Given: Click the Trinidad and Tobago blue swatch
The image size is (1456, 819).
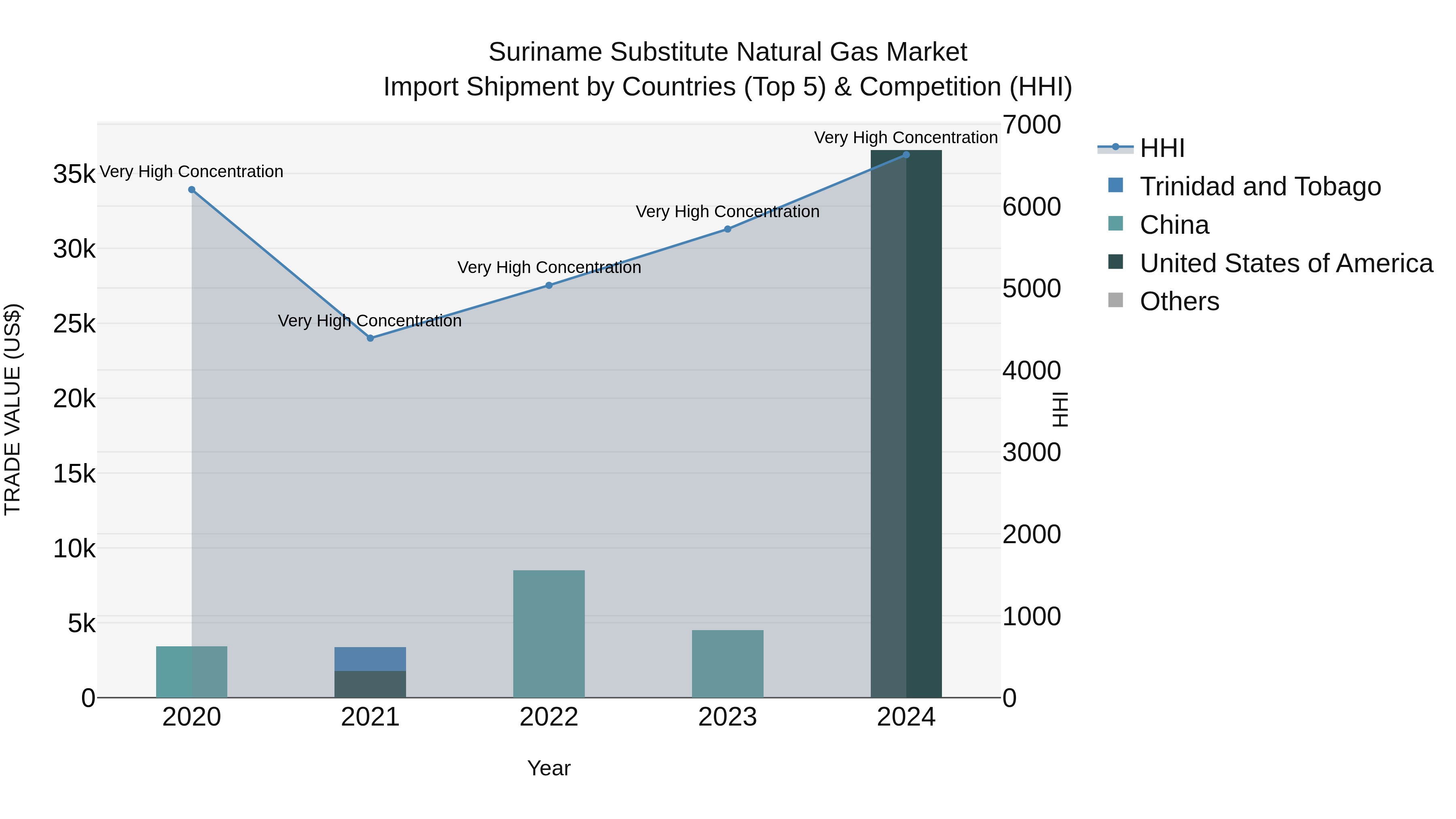Looking at the screenshot, I should [1116, 185].
